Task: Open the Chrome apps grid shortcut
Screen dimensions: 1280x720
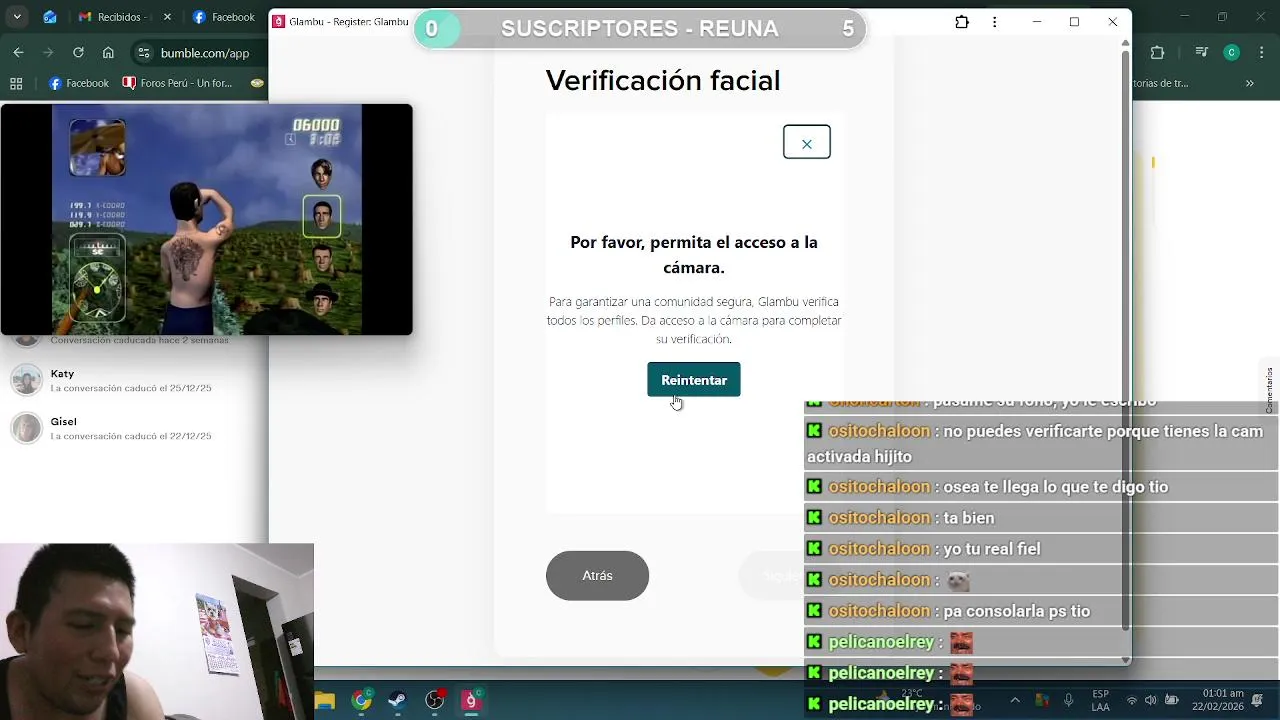Action: 16,84
